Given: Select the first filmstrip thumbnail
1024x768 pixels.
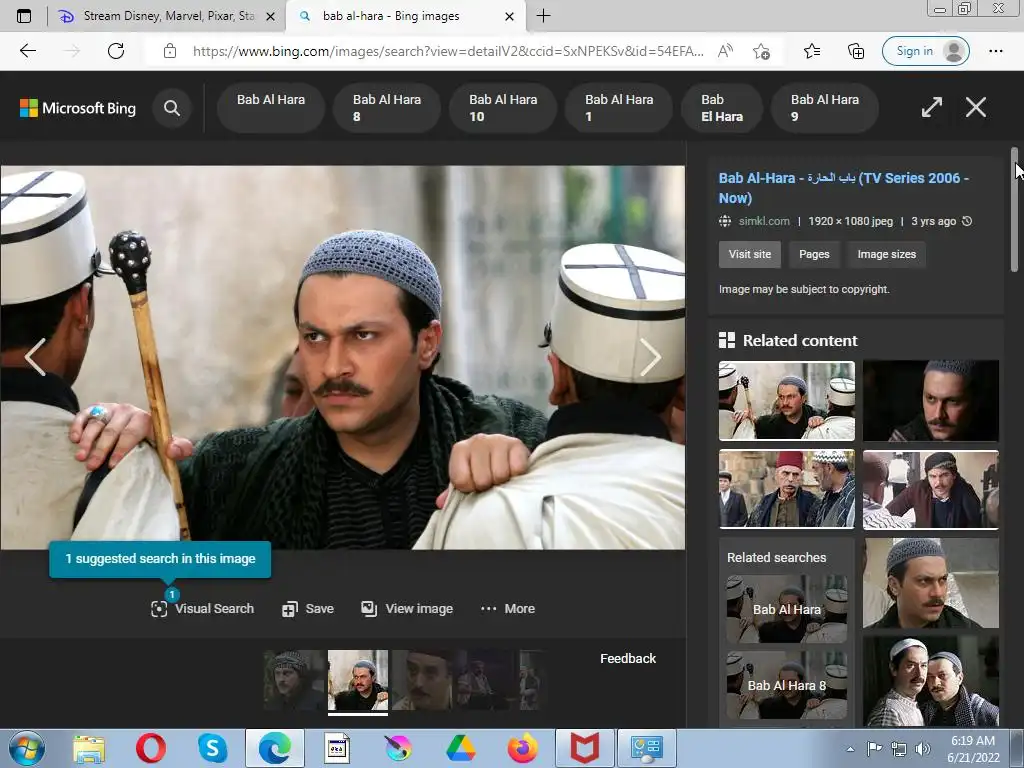Looking at the screenshot, I should [293, 680].
